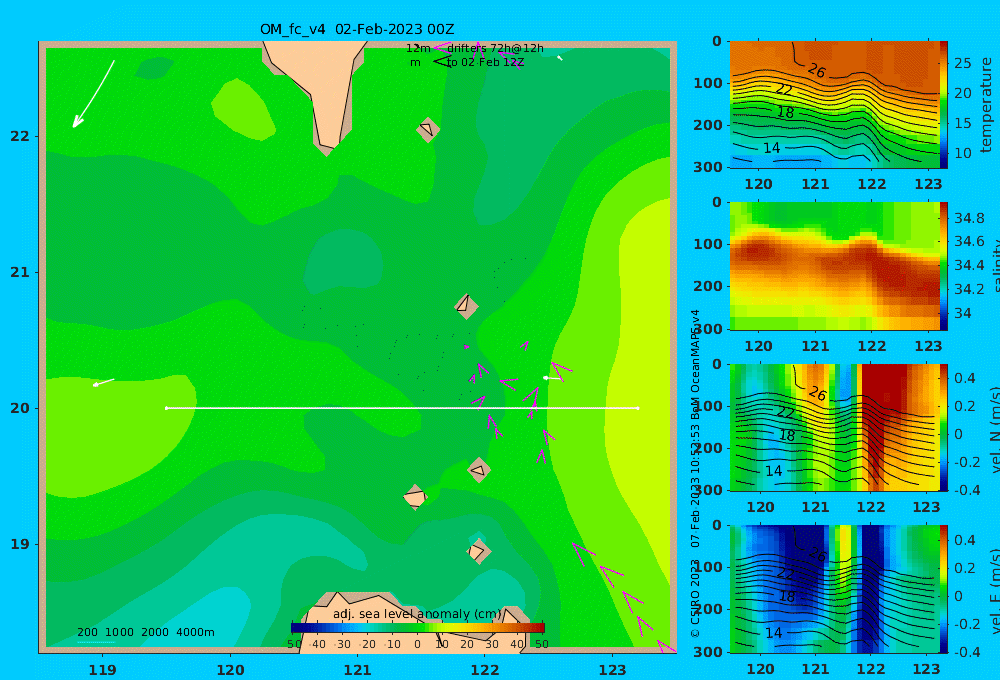
Task: Click the northward velocity section panel
Action: 834,427
